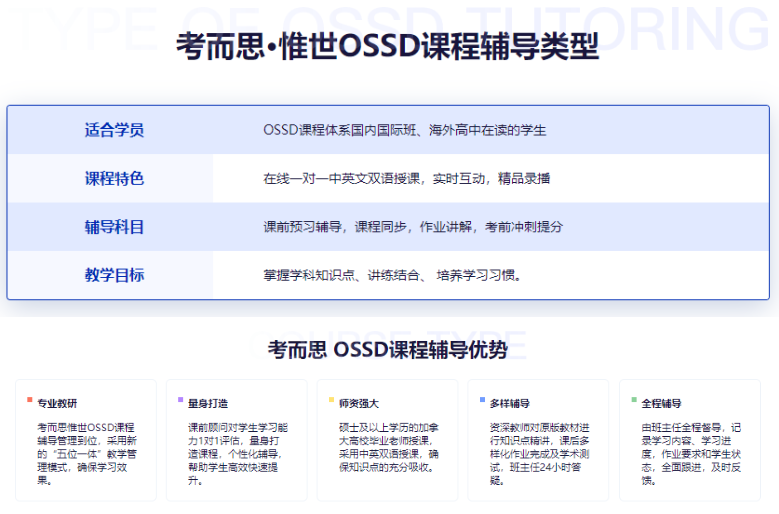Open the 师资强大 card title
This screenshot has height=514, width=779.
coord(359,403)
